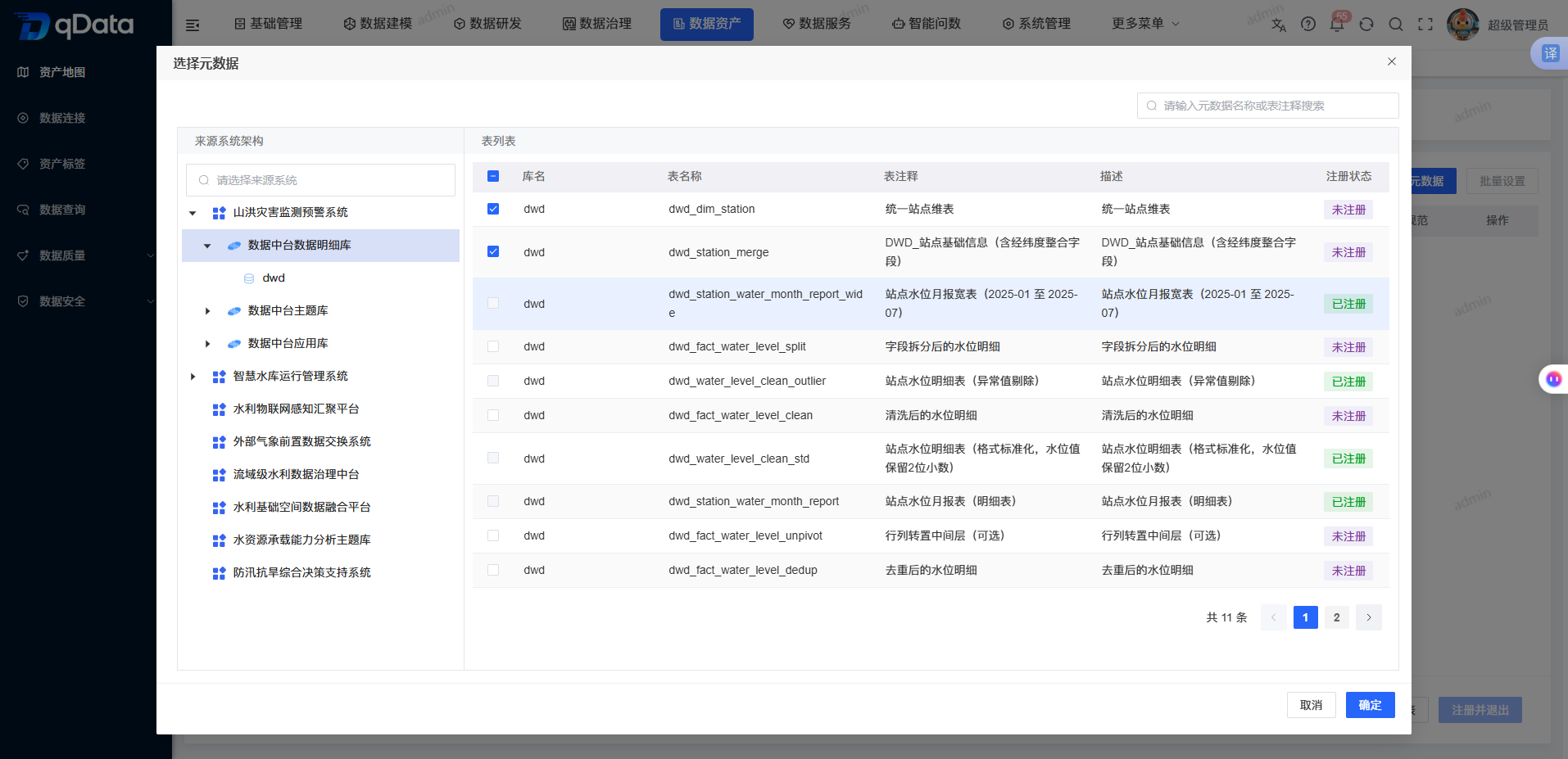Viewport: 1568px width, 759px height.
Task: Select 水资源承载能力分析主题库 in the tree
Action: pyautogui.click(x=301, y=540)
